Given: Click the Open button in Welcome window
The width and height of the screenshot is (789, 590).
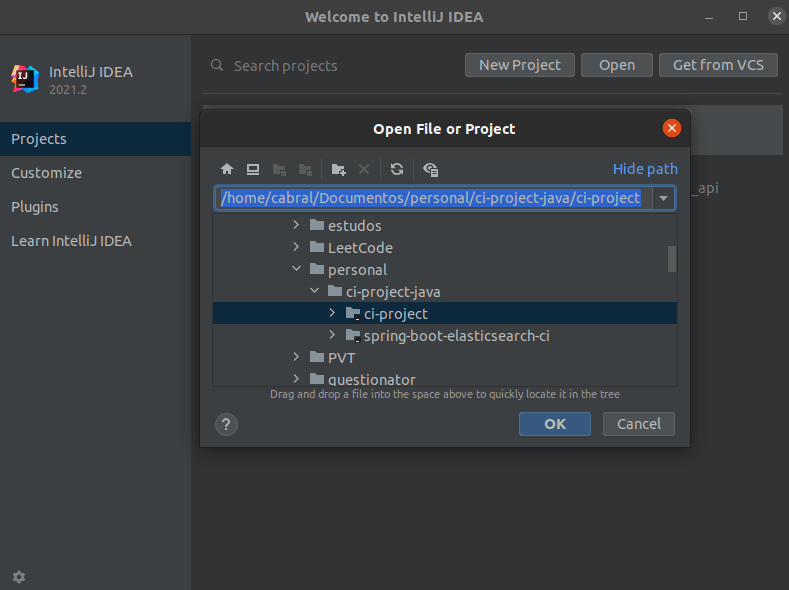Looking at the screenshot, I should [616, 65].
